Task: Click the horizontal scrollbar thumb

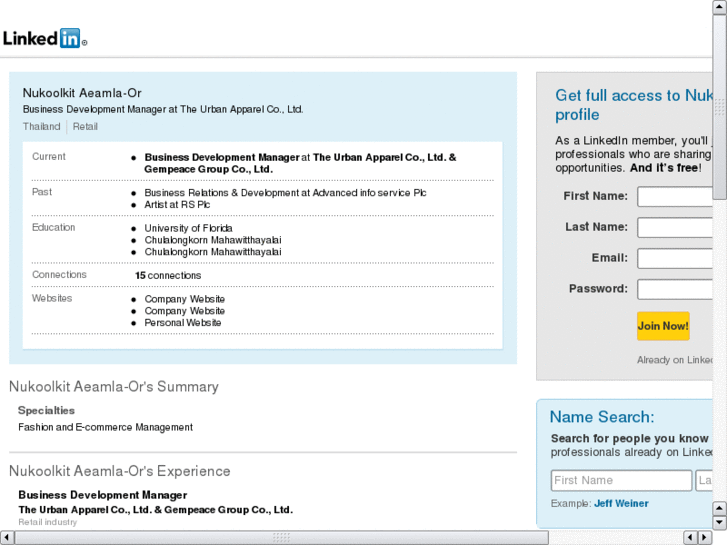Action: pyautogui.click(x=281, y=538)
